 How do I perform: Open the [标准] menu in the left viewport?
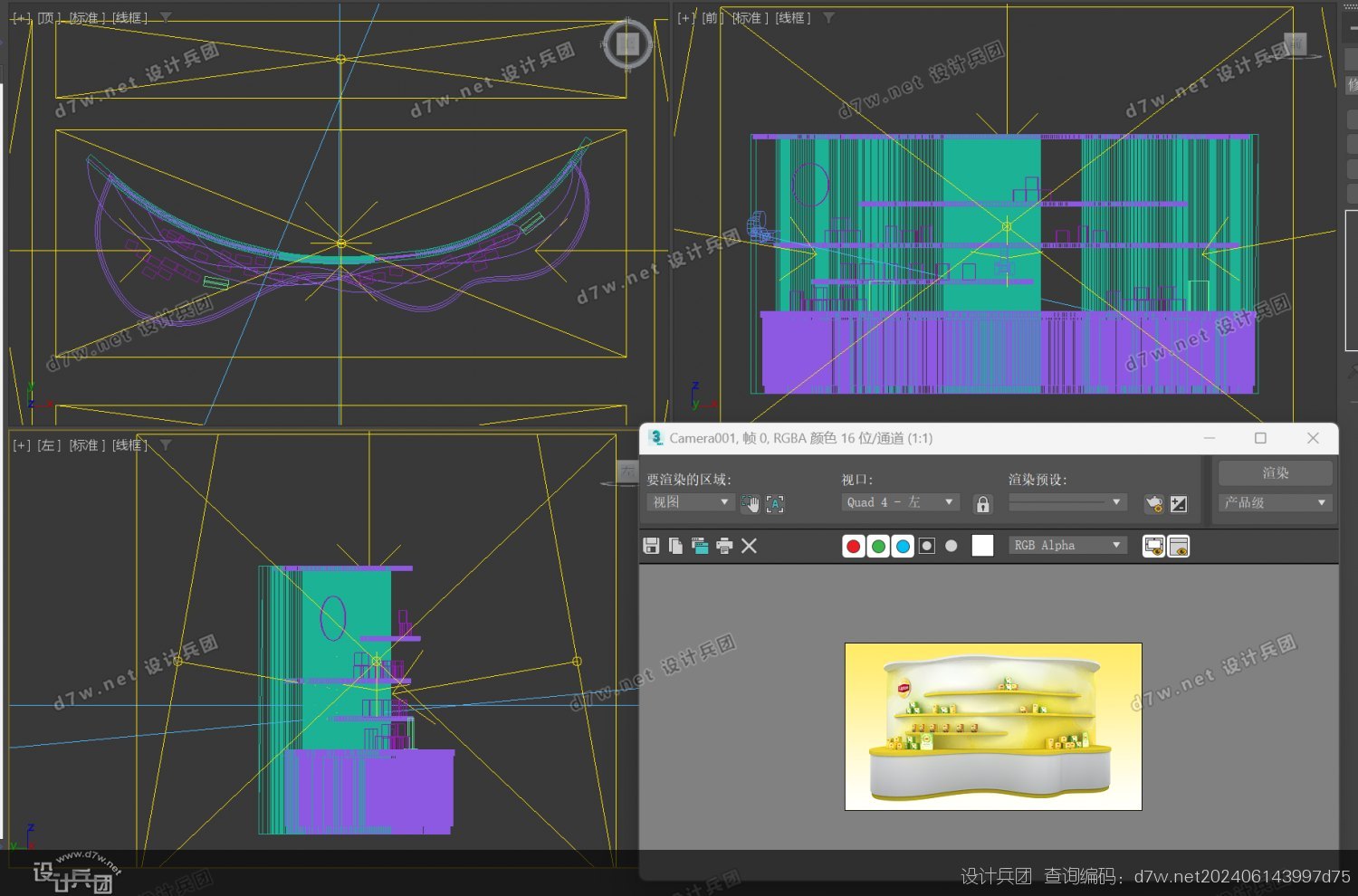(88, 445)
